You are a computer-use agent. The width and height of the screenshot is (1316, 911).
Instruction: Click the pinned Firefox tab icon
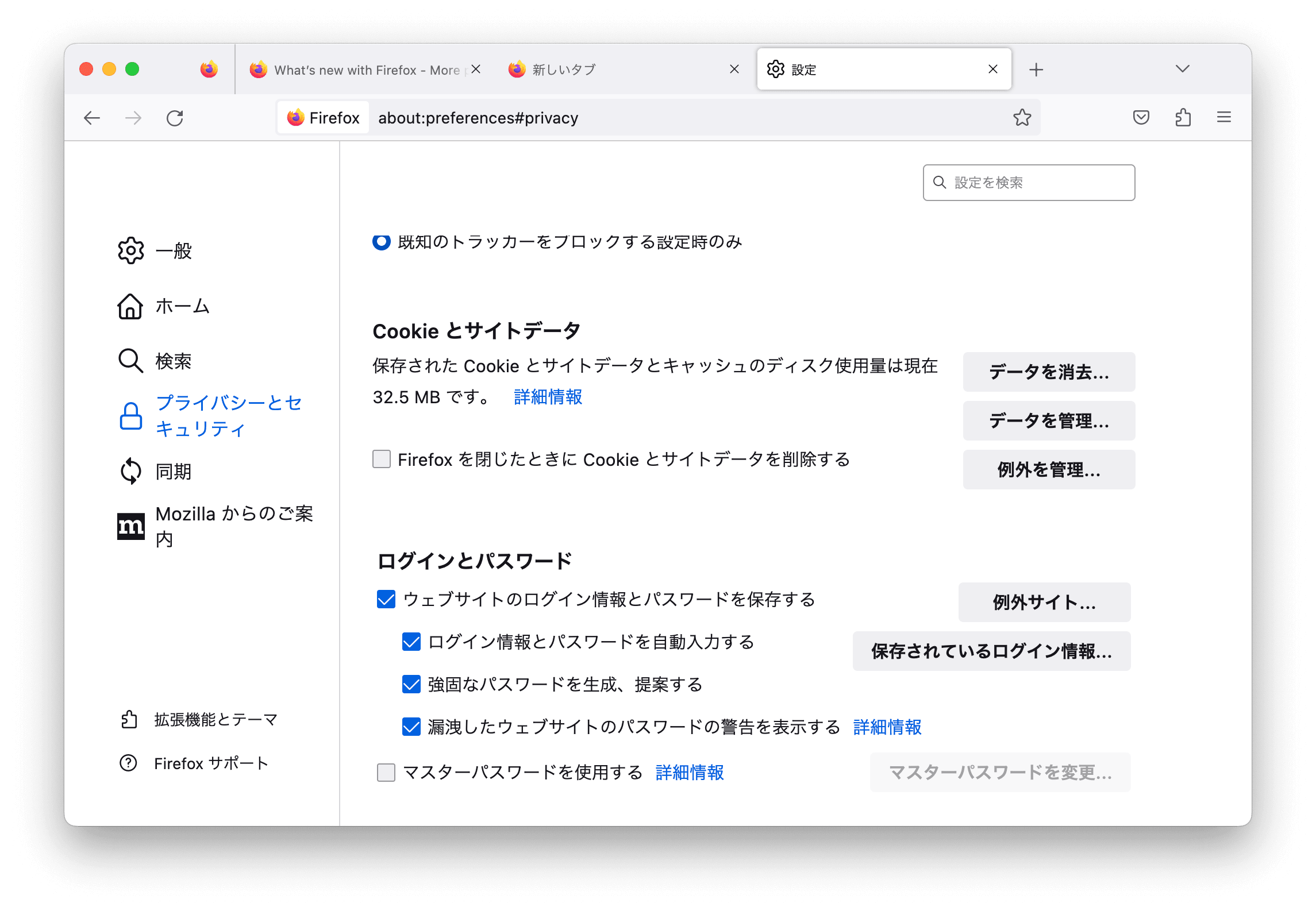[x=209, y=69]
